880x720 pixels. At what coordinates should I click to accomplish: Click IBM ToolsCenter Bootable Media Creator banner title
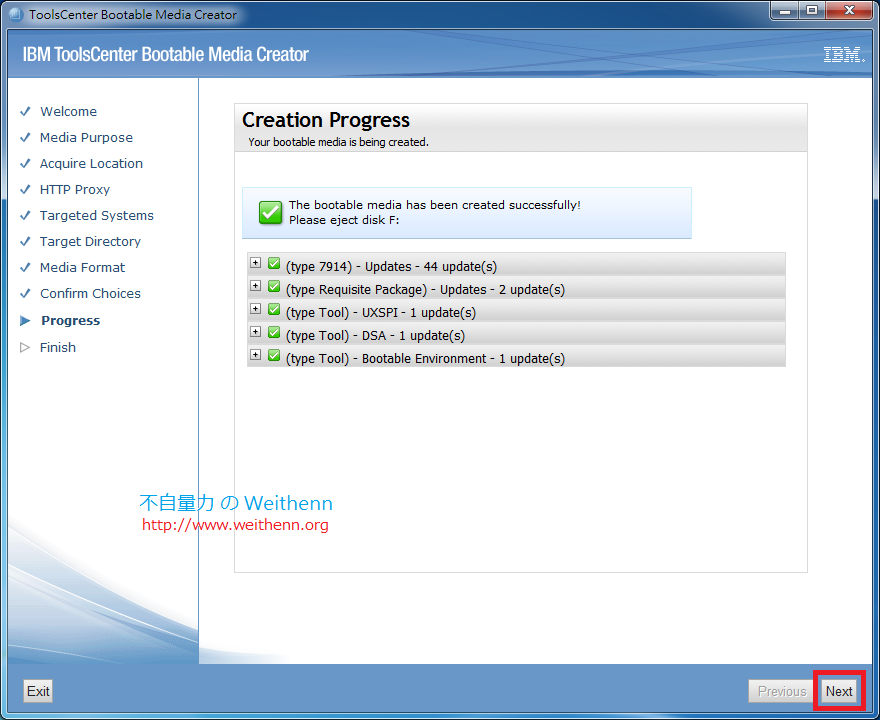(166, 54)
